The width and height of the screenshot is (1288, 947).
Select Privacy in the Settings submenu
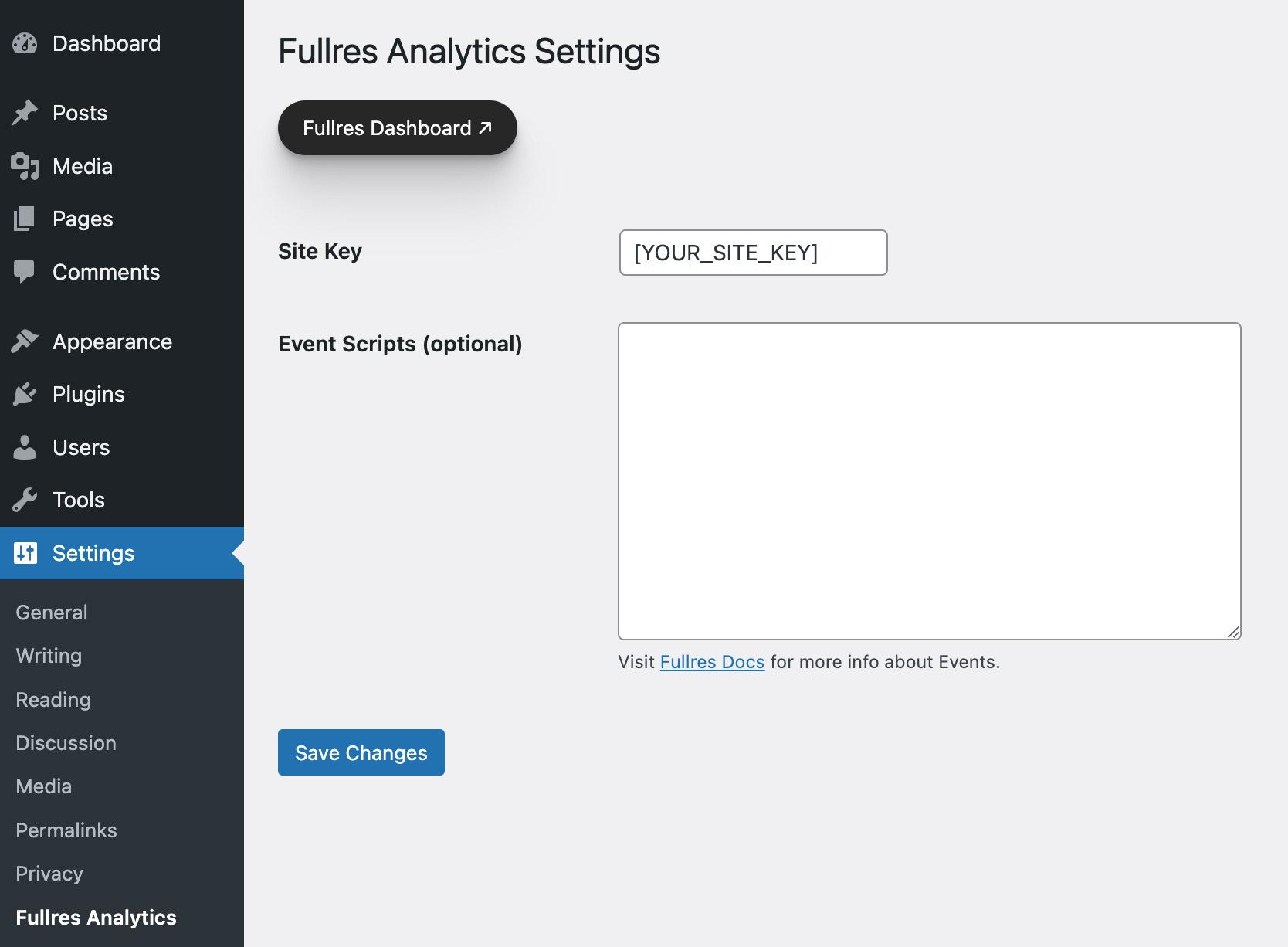click(x=49, y=874)
